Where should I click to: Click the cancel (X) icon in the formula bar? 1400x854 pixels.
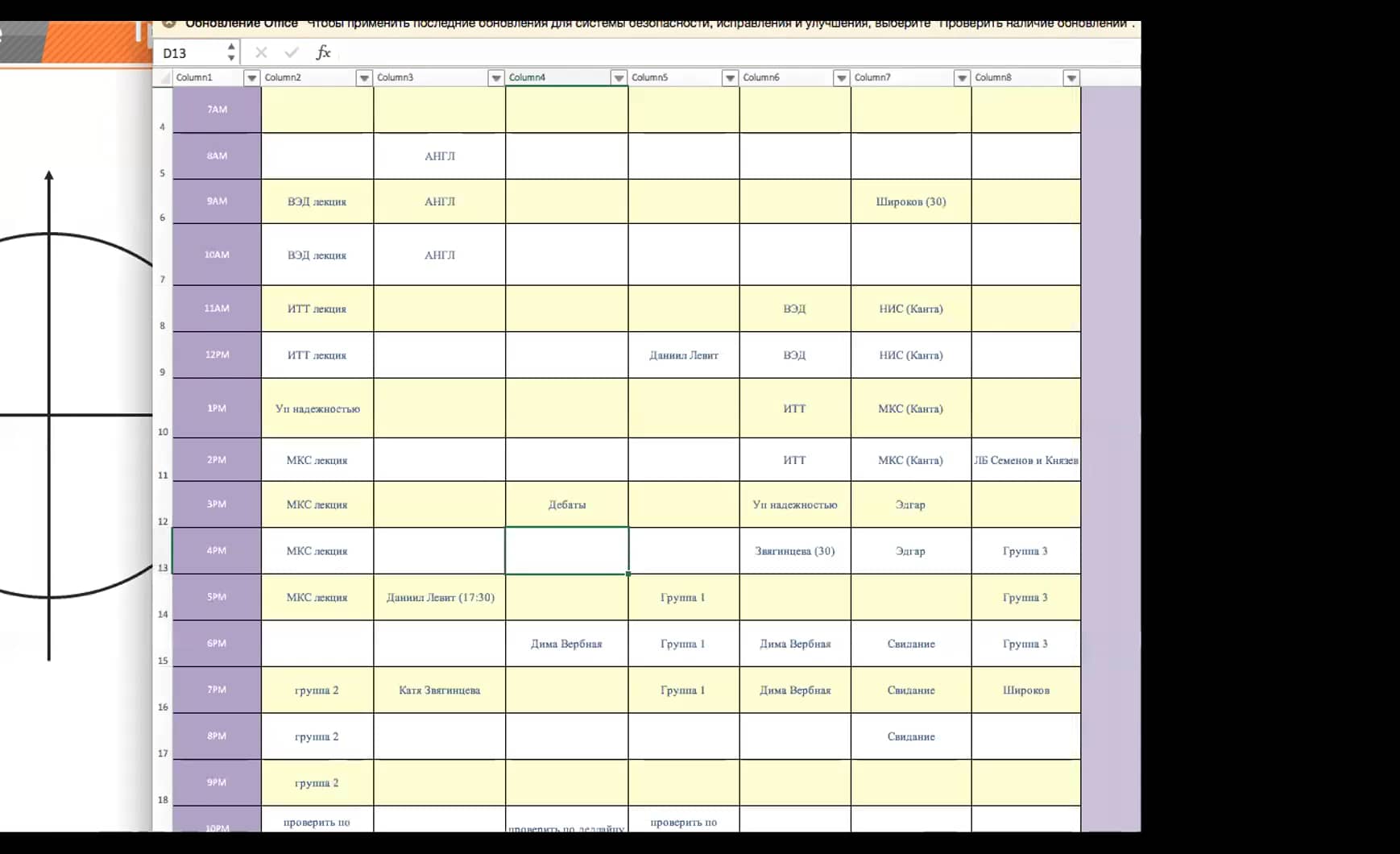[x=260, y=52]
